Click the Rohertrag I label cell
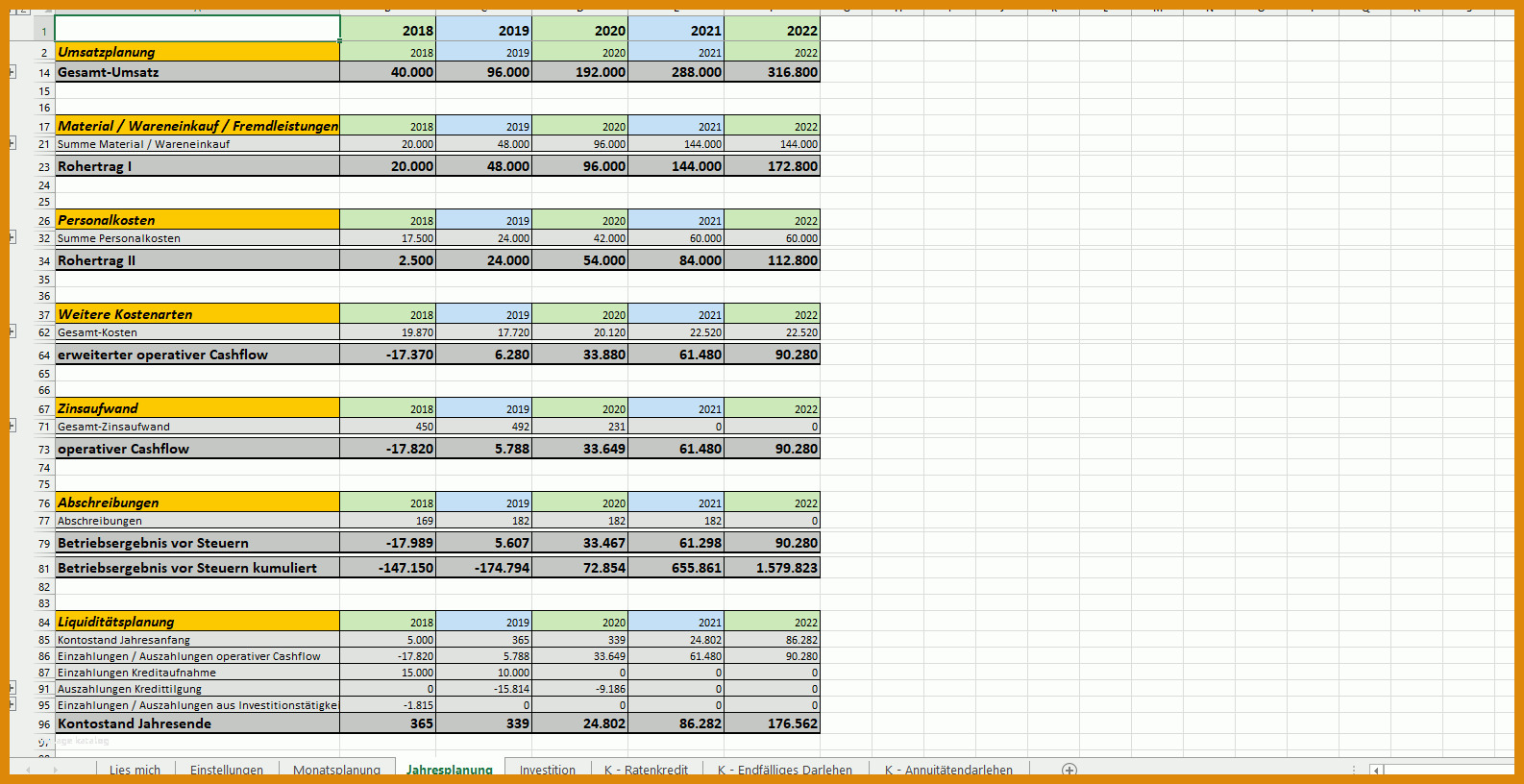This screenshot has height=784, width=1524. coord(197,166)
